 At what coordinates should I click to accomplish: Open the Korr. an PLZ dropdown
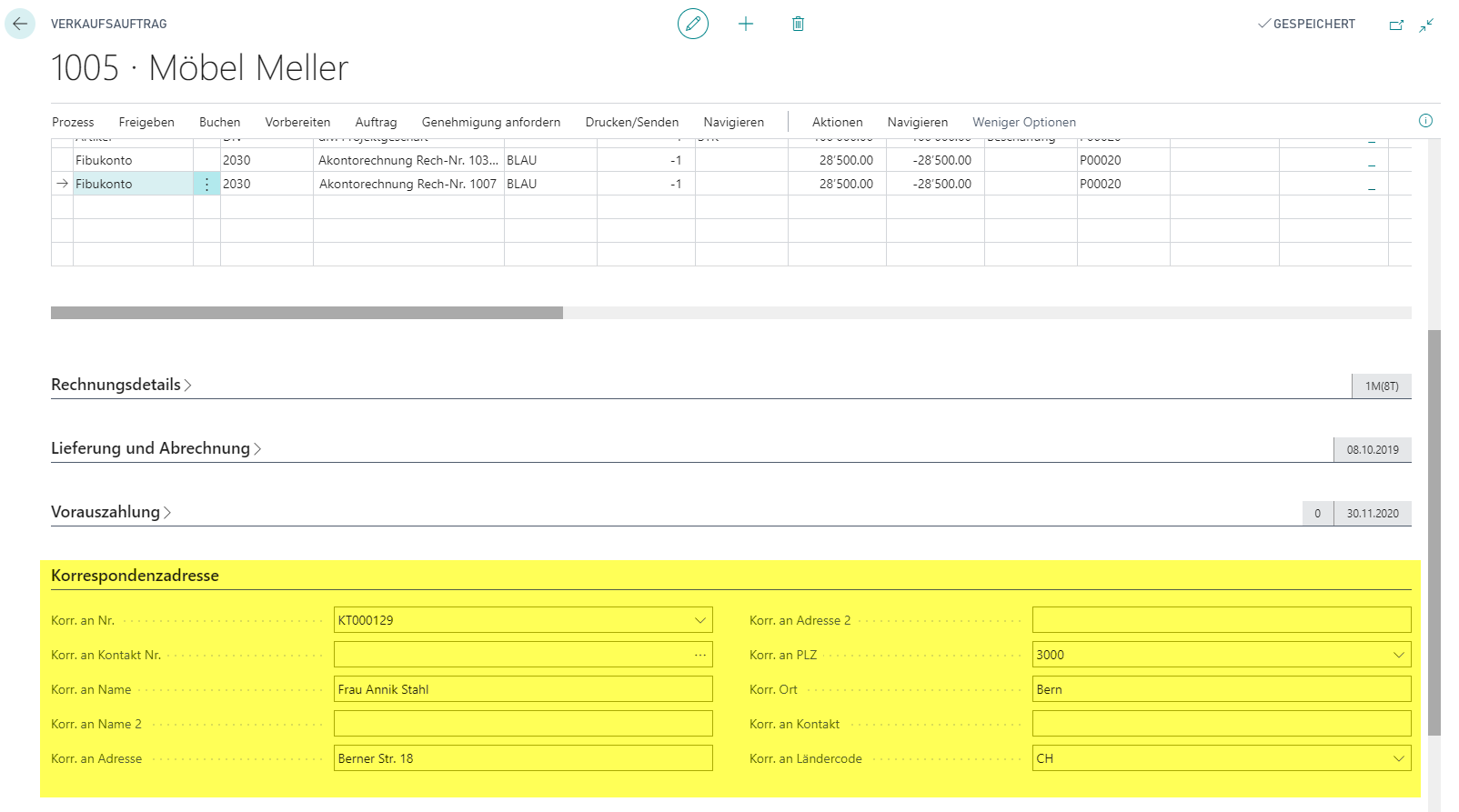click(1399, 655)
